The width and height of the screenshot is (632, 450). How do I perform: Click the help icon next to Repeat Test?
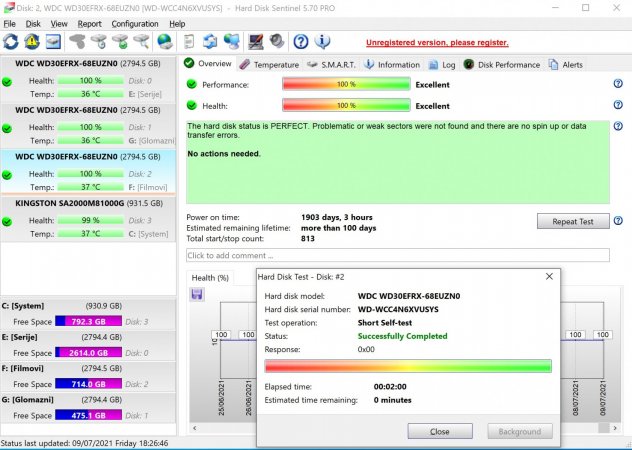tap(618, 221)
